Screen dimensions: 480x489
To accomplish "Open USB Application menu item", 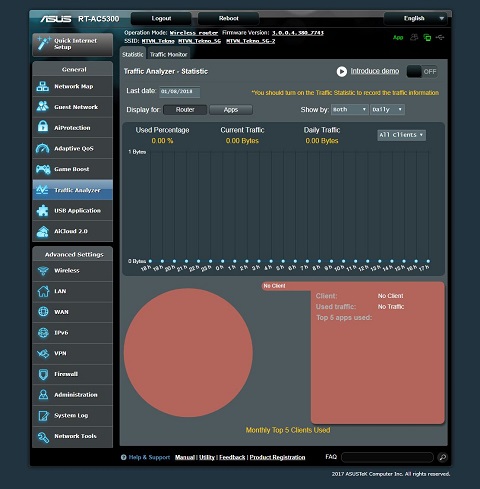I will (73, 210).
